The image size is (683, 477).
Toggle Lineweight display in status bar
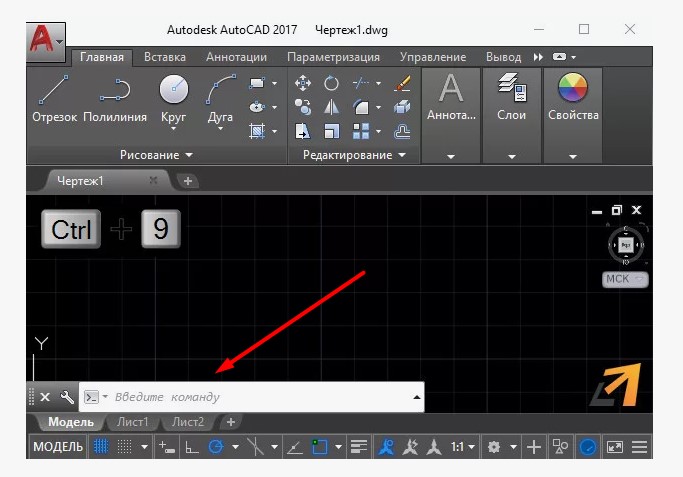point(358,447)
